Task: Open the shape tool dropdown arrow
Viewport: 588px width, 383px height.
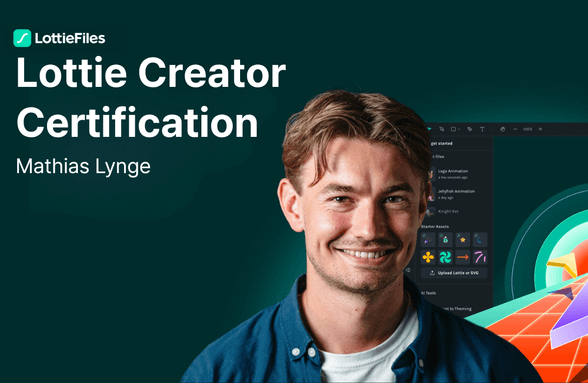Action: pos(459,129)
